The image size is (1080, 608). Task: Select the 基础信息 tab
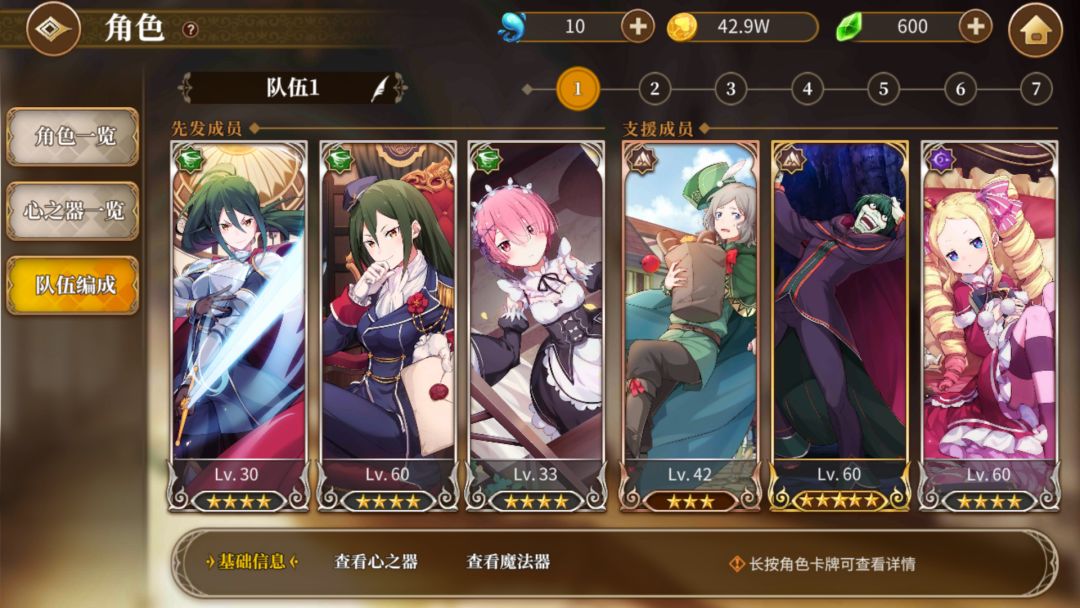pyautogui.click(x=251, y=562)
